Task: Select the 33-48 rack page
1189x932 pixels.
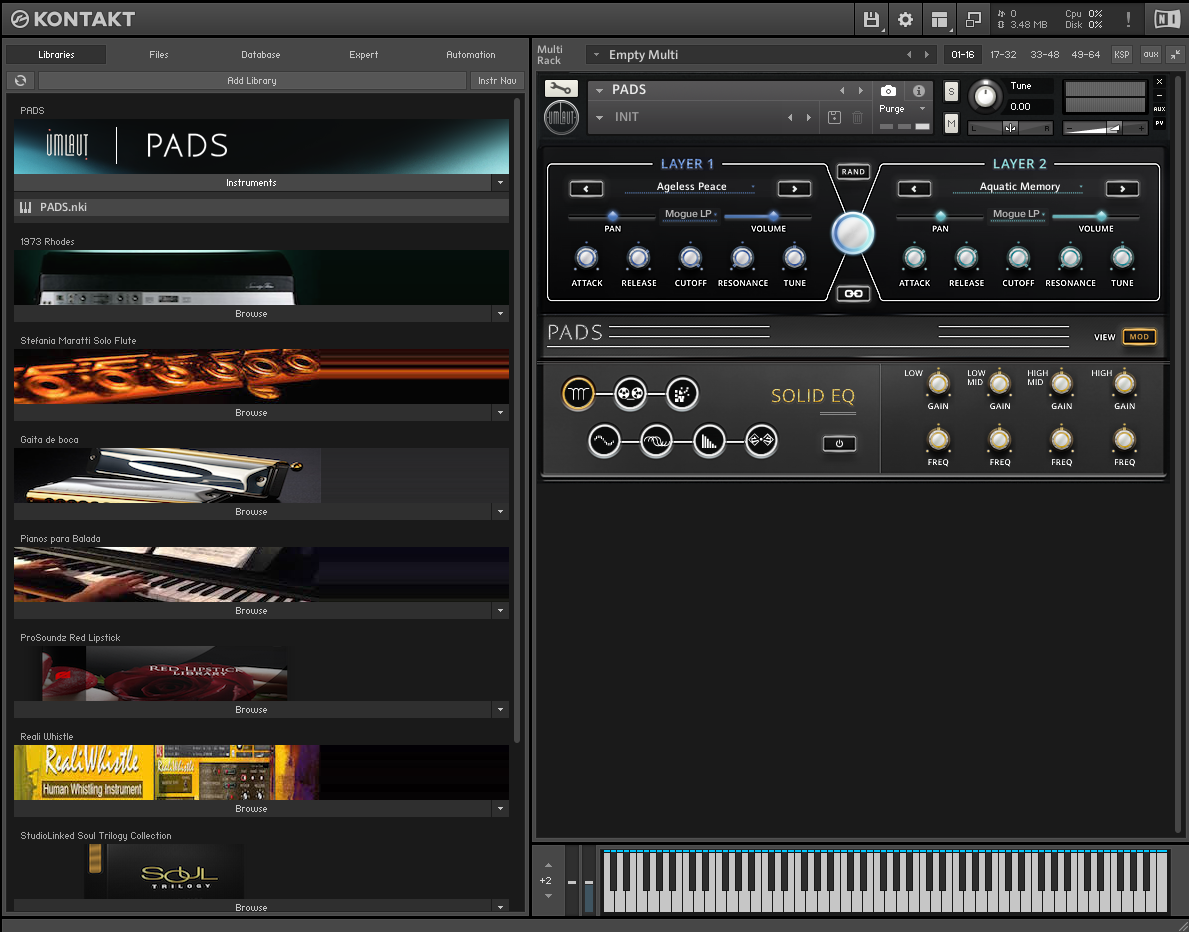Action: click(x=1044, y=55)
